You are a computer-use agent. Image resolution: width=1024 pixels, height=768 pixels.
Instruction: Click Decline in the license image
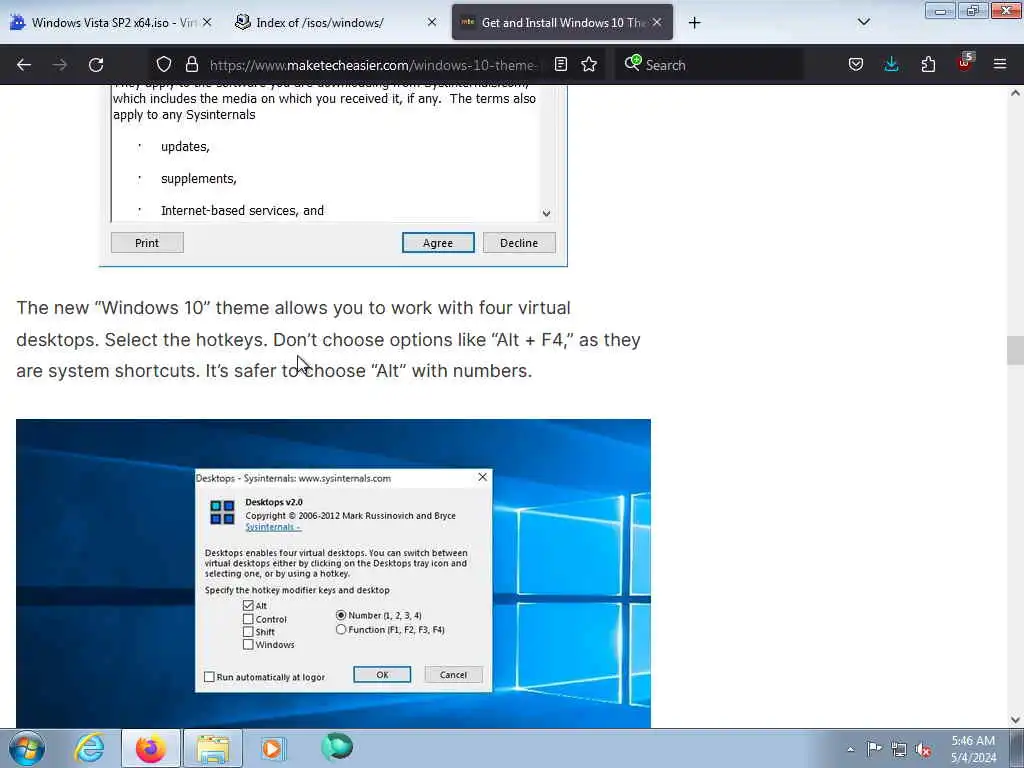[519, 243]
